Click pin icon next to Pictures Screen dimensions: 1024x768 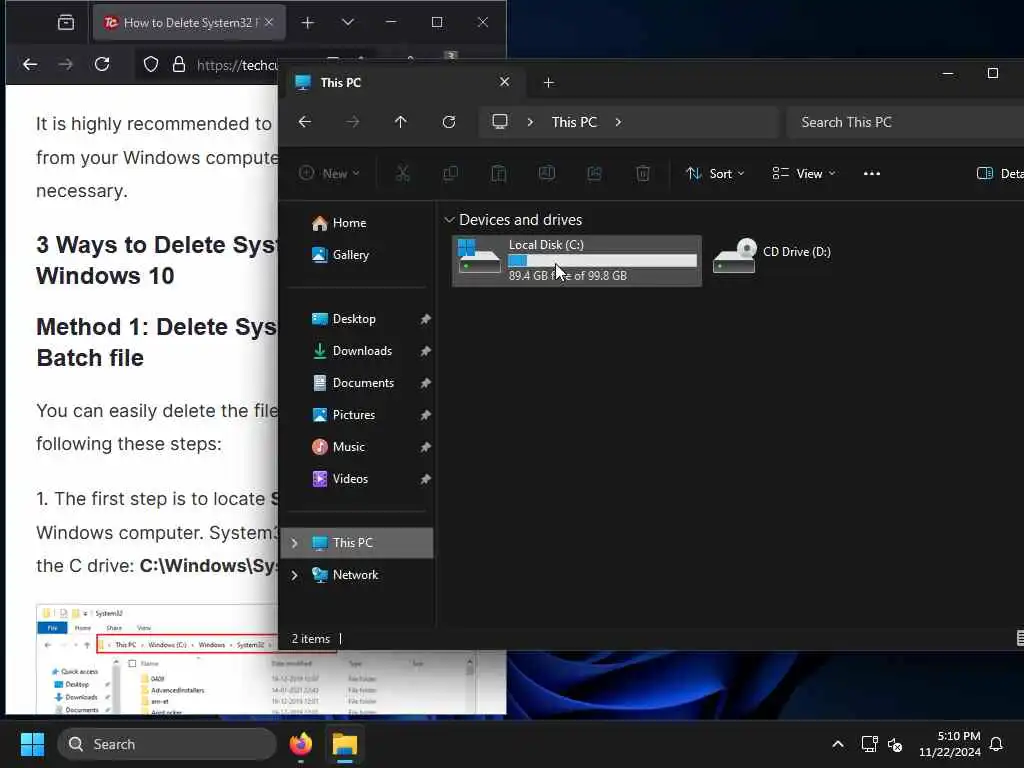(x=425, y=415)
